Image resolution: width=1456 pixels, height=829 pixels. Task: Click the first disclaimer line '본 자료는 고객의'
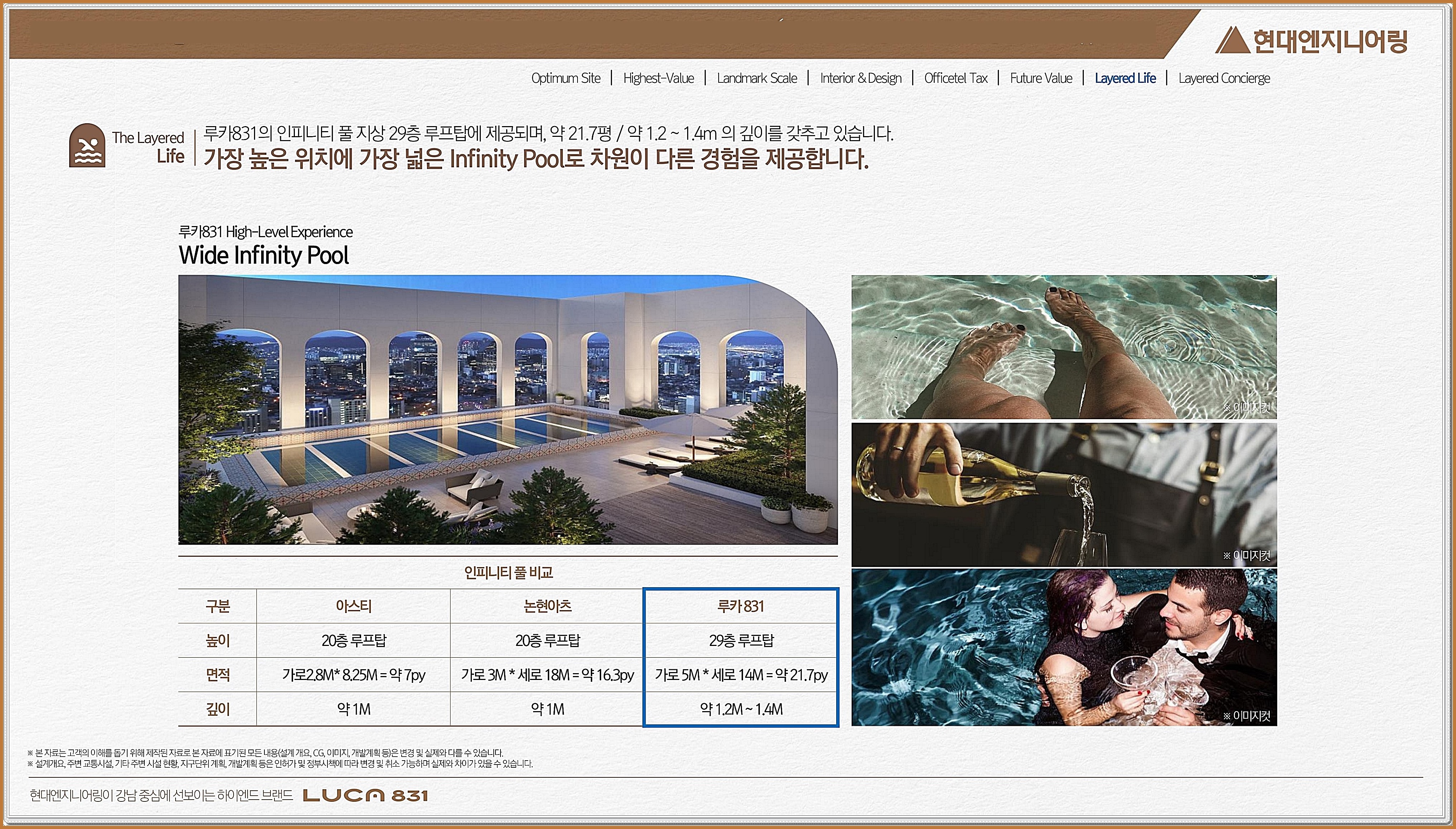coord(265,753)
